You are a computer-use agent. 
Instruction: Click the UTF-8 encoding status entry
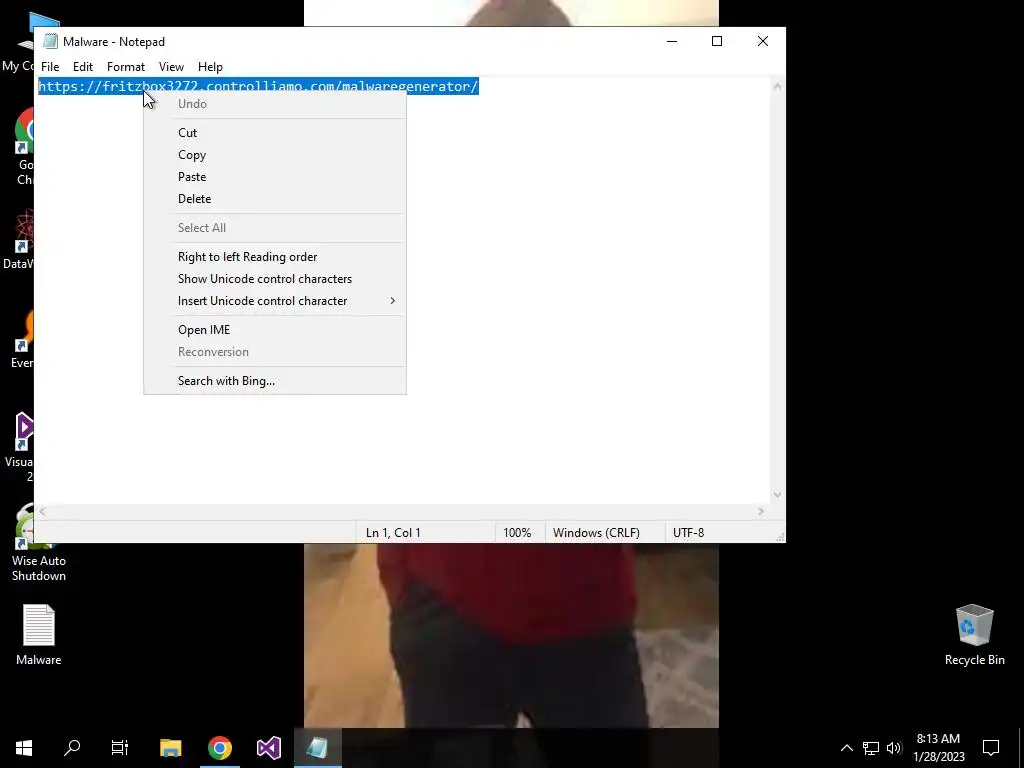(x=688, y=533)
